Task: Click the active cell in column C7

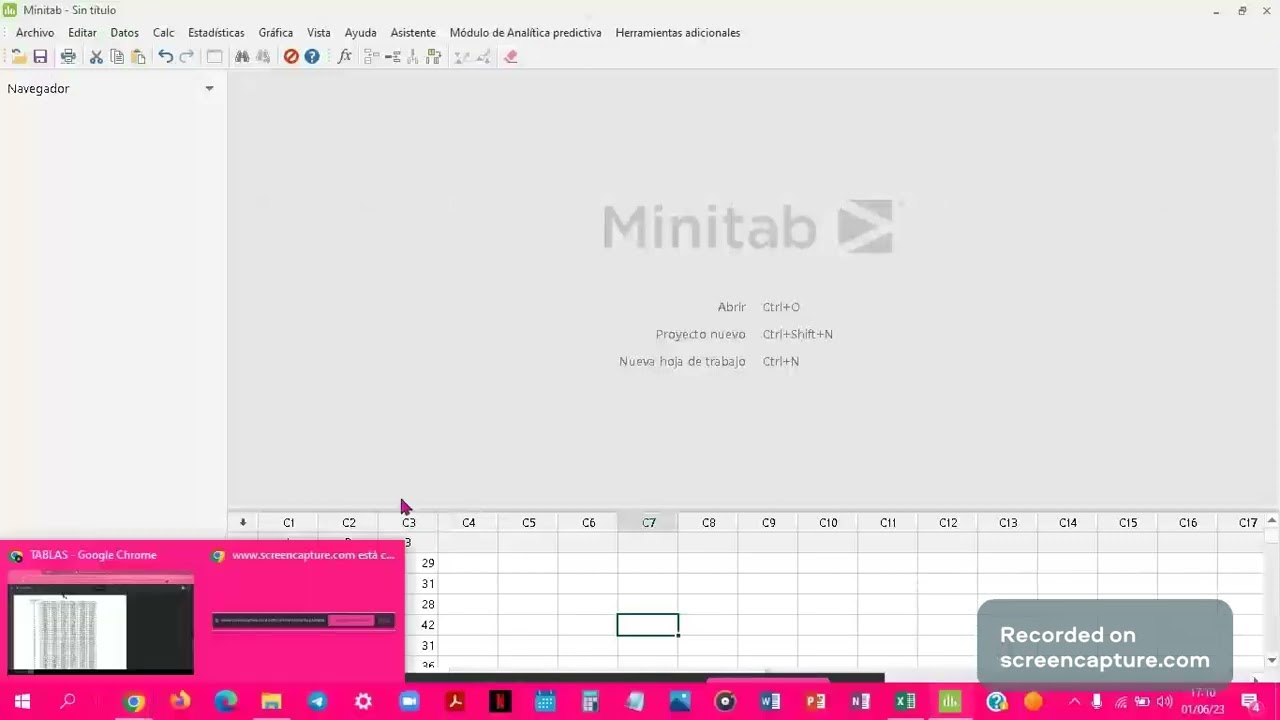Action: point(648,625)
